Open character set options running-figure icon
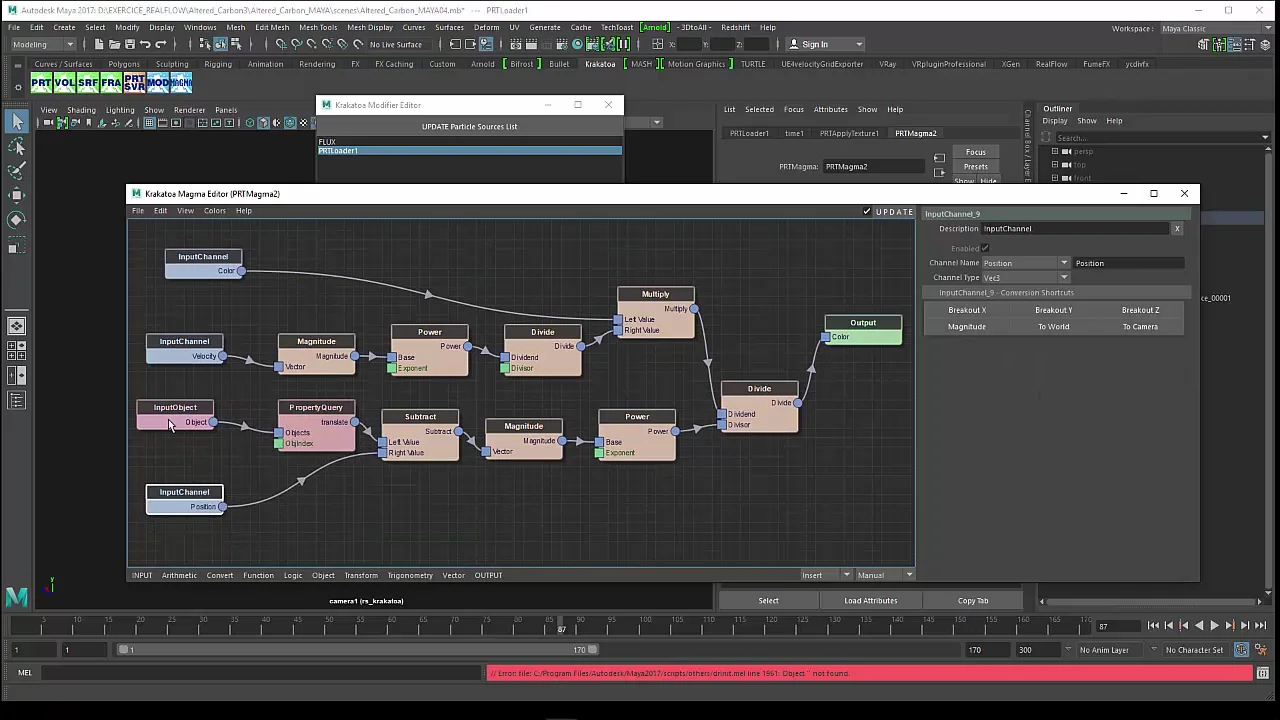 pos(1259,650)
